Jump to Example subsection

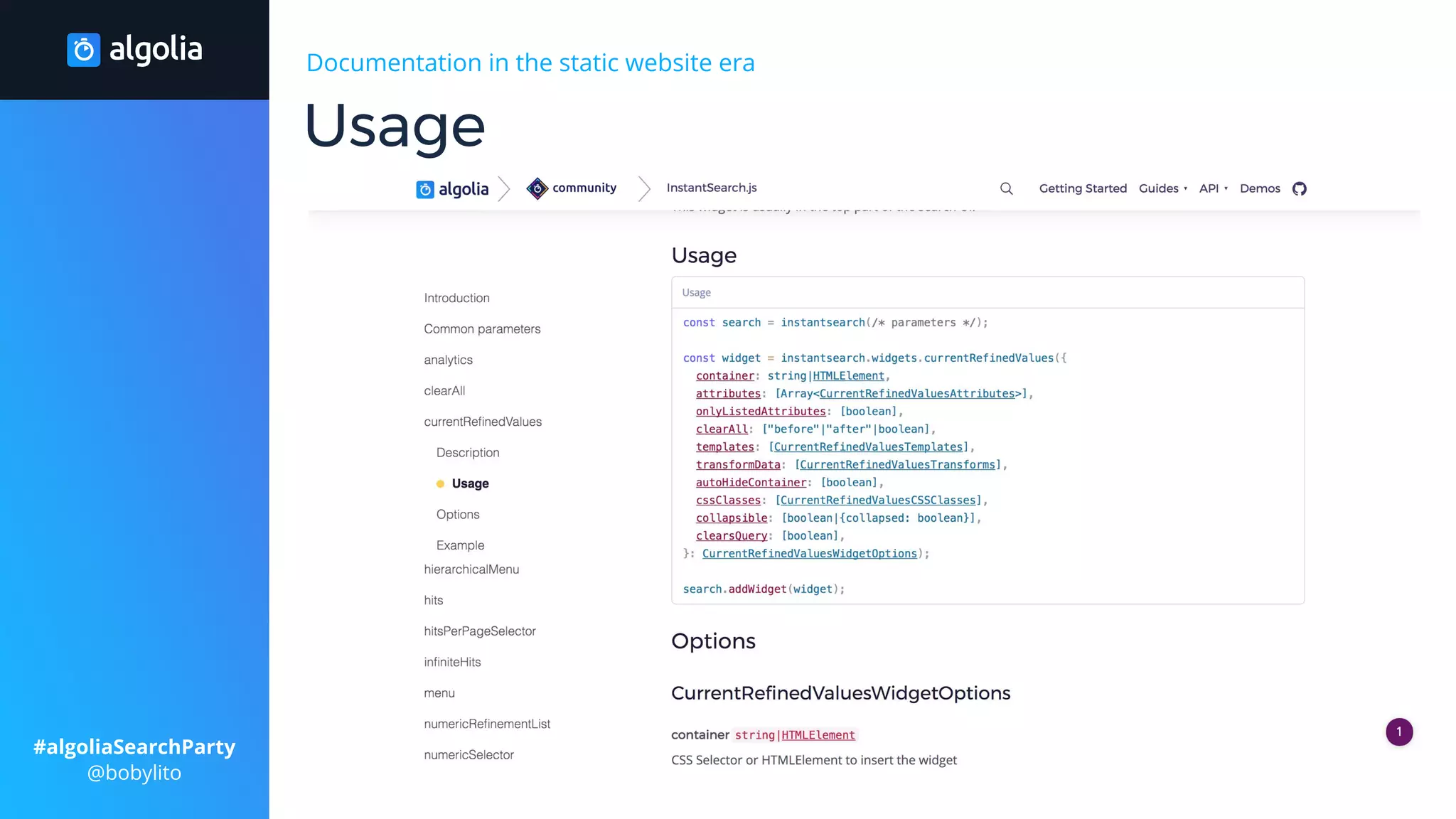(460, 545)
